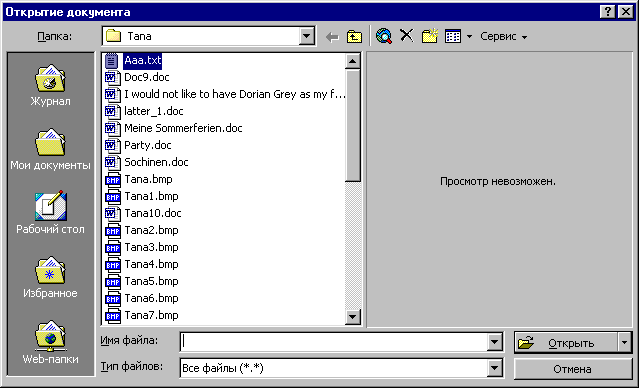This screenshot has height=388, width=639.
Task: Click the file list scroll up arrow
Action: pos(352,62)
